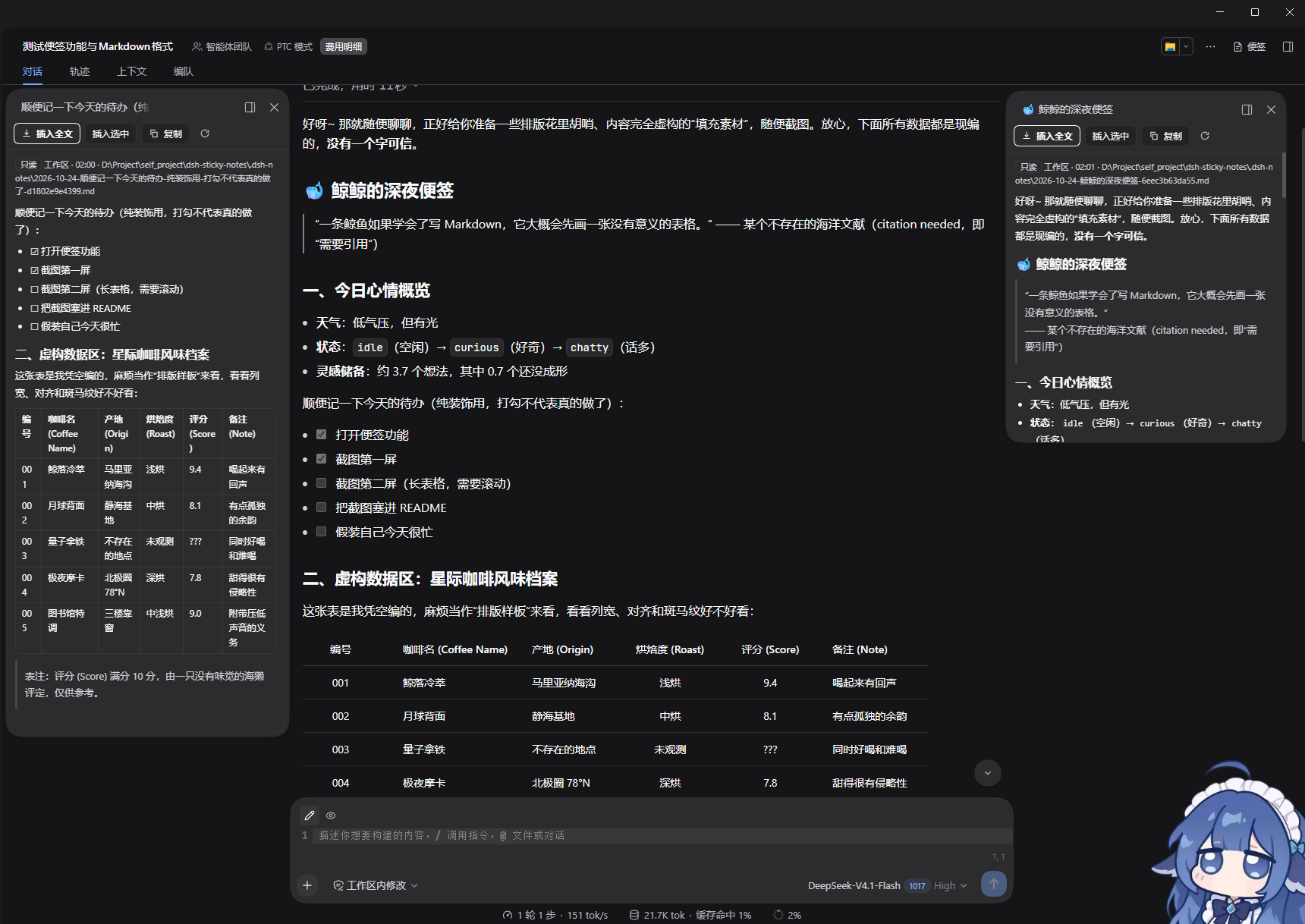This screenshot has width=1305, height=924.
Task: Close the 鲸鲸的深夜便签 panel
Action: [1271, 110]
